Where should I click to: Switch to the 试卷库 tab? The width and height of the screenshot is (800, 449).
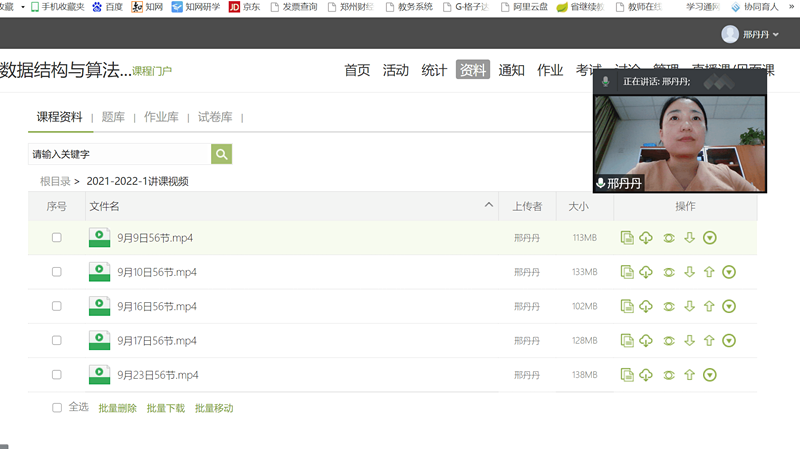coord(215,117)
